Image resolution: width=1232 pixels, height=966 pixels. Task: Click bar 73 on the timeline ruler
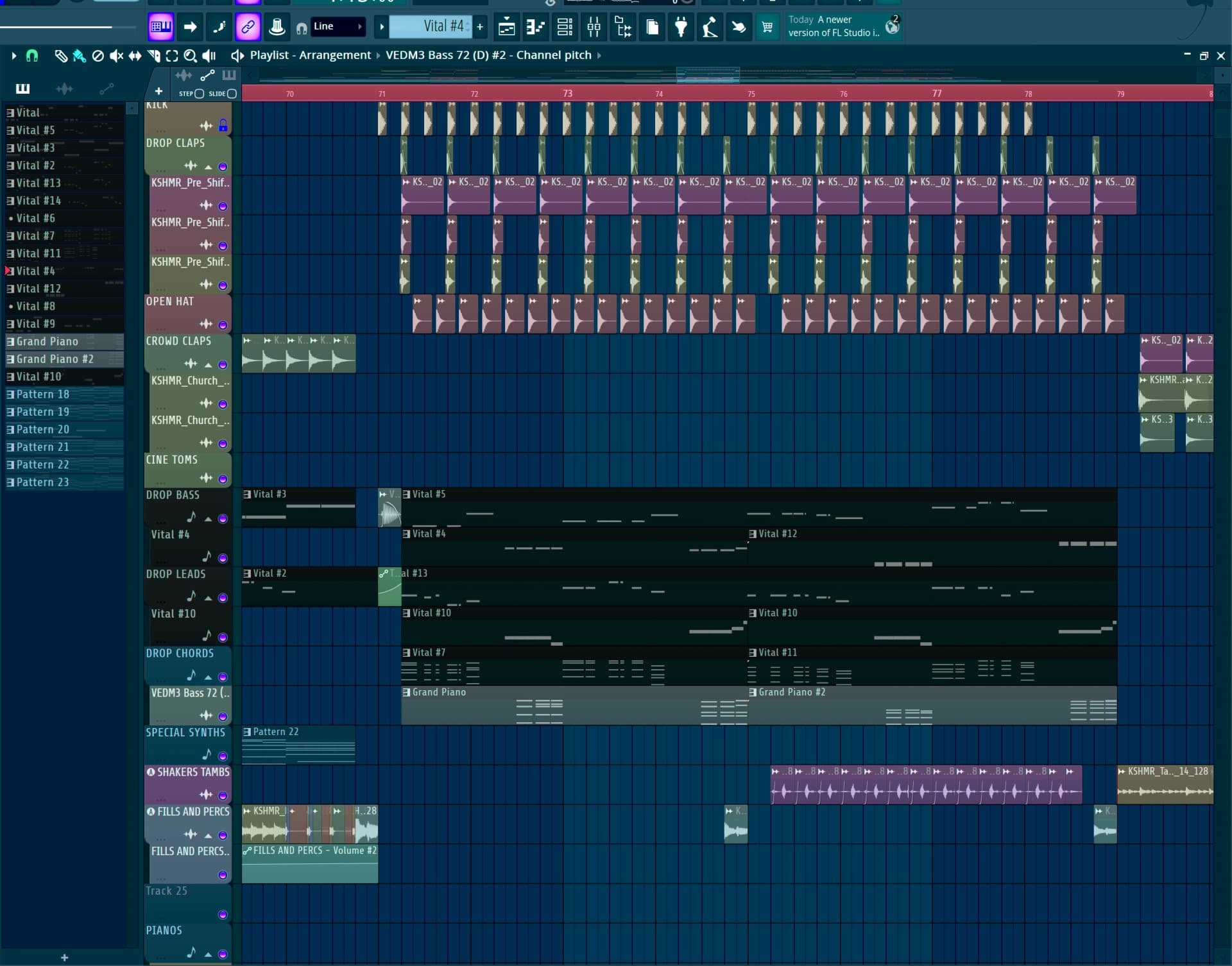pyautogui.click(x=567, y=94)
